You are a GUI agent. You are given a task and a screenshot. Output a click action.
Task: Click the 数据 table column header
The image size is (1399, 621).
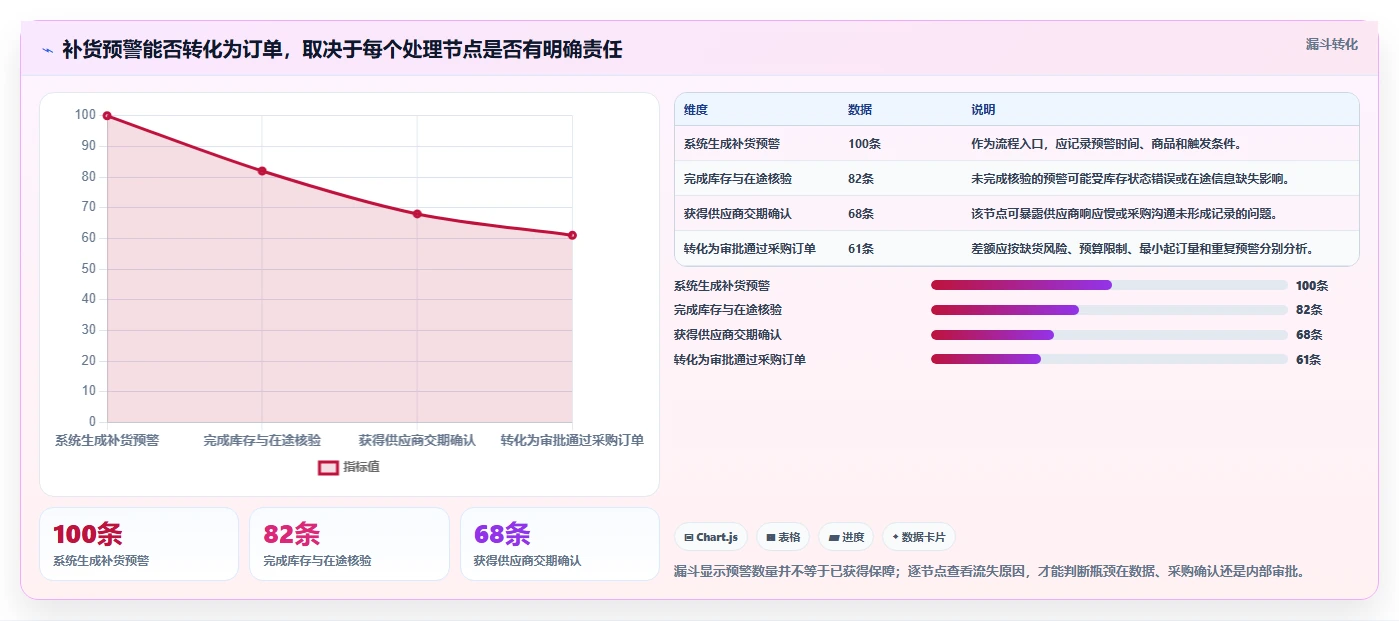click(860, 110)
